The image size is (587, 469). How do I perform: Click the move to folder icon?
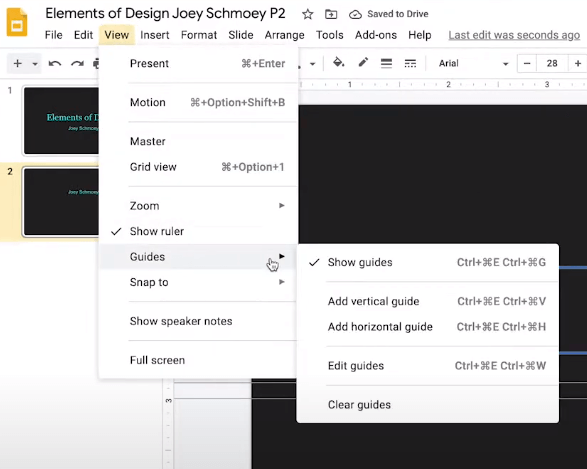[331, 15]
